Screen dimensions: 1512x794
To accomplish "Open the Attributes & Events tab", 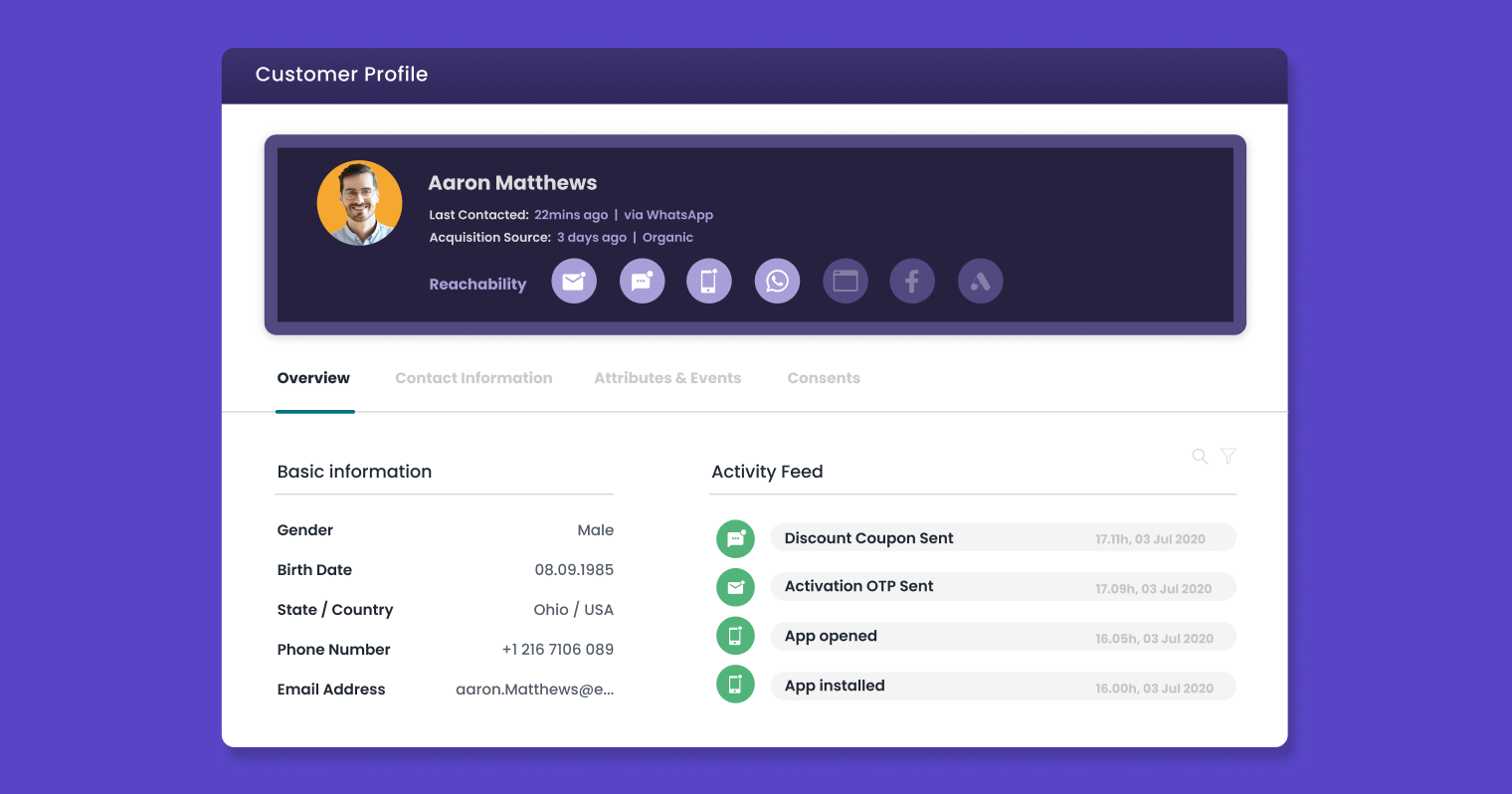I will point(667,378).
